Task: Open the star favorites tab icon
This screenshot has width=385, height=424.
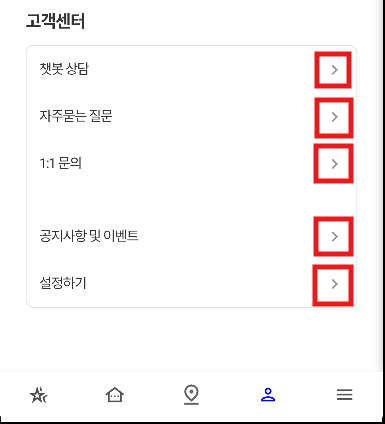Action: 38,395
